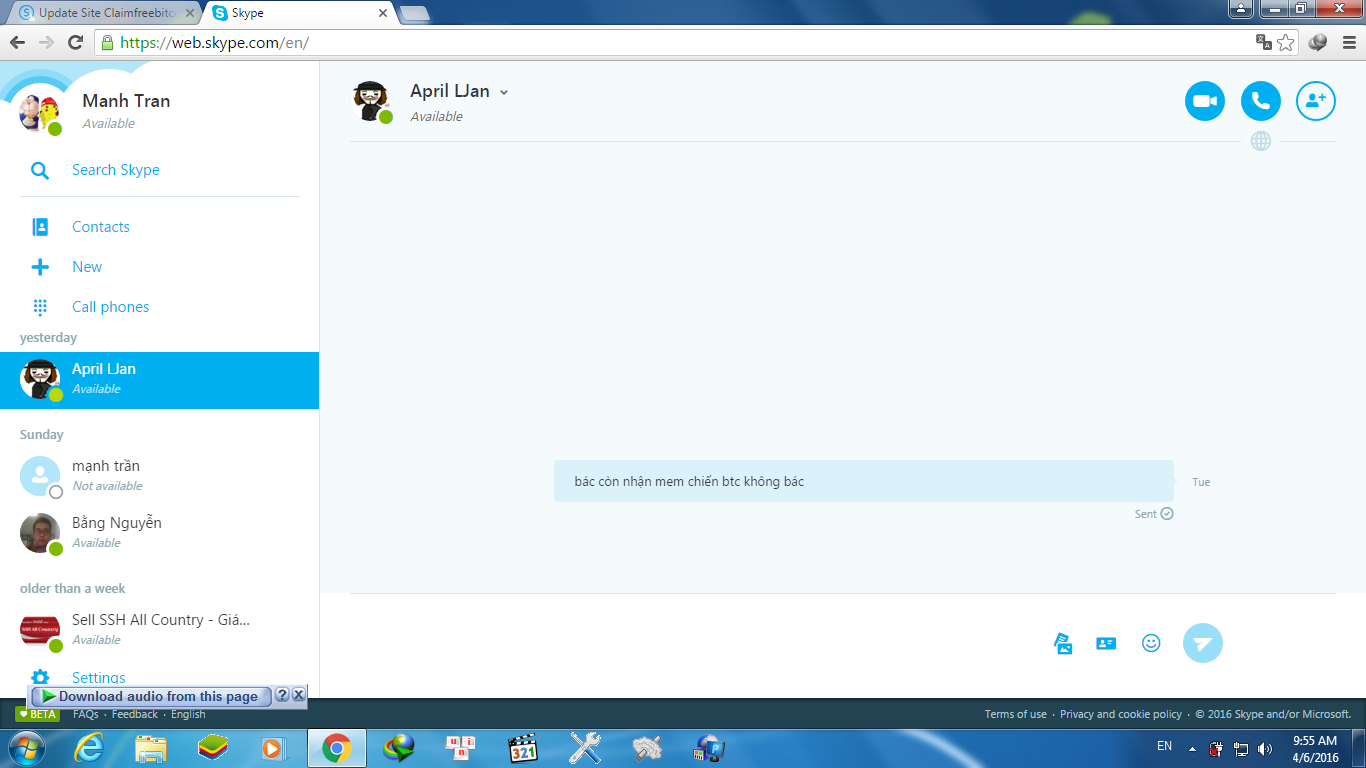This screenshot has height=768, width=1366.
Task: Open Settings in the sidebar
Action: click(x=99, y=678)
